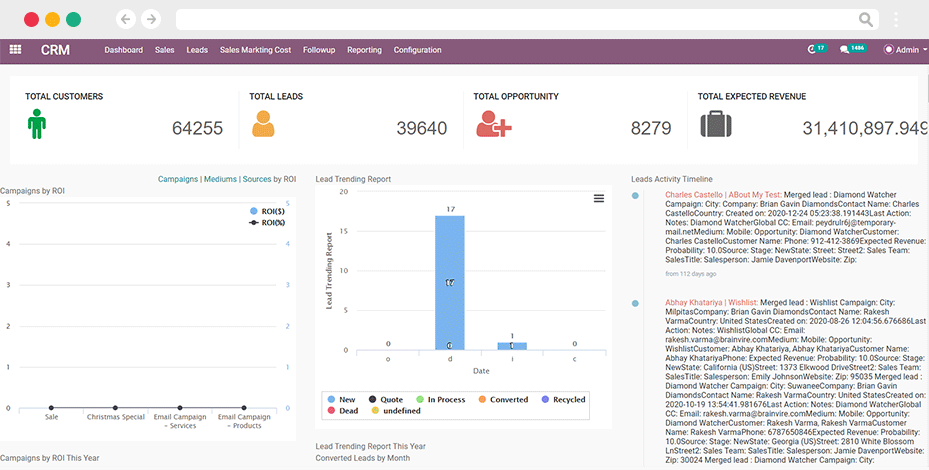Click the Campaigns by ROI This Year heading
This screenshot has height=470, width=929.
[50, 458]
